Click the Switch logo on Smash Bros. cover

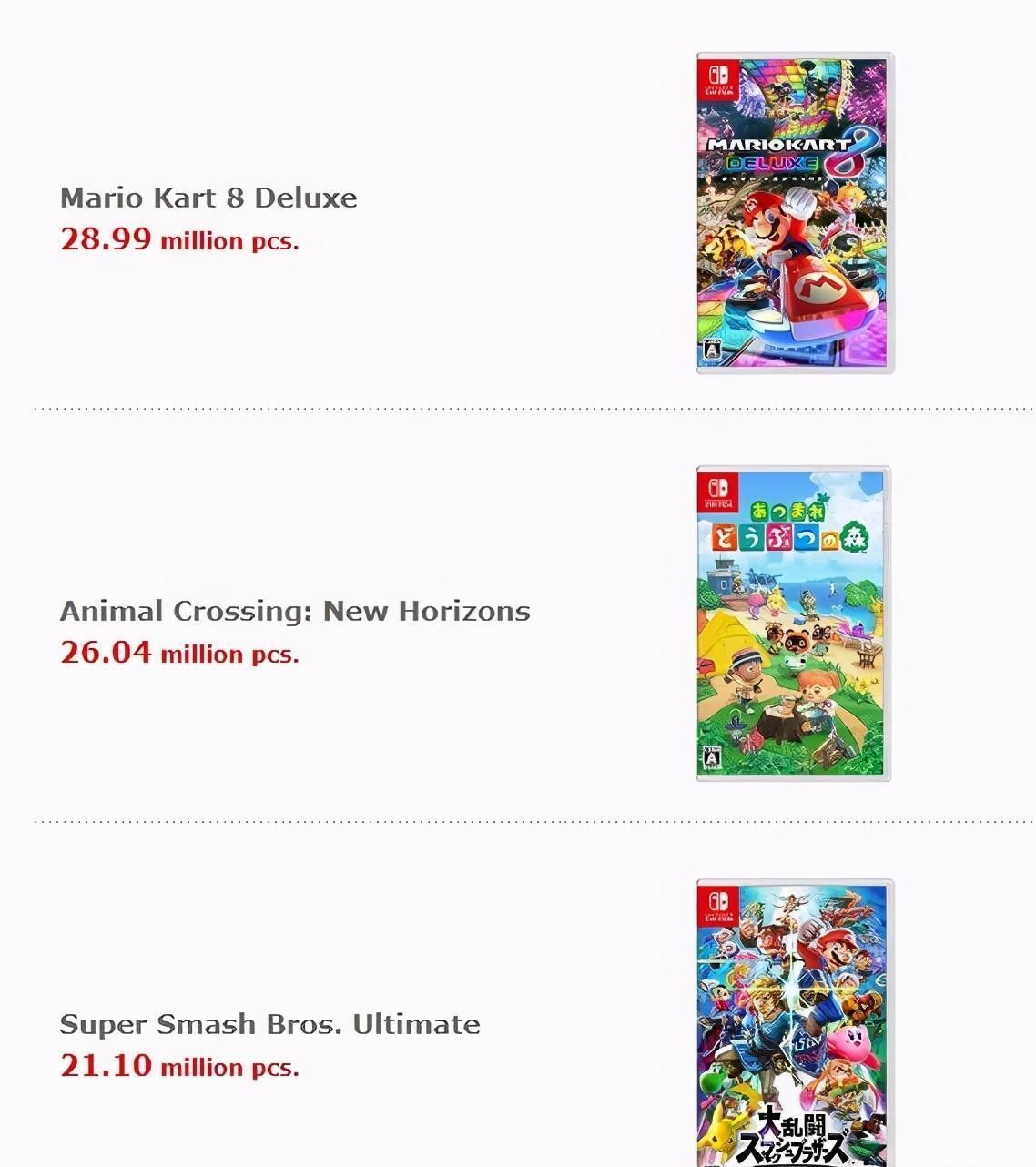717,903
